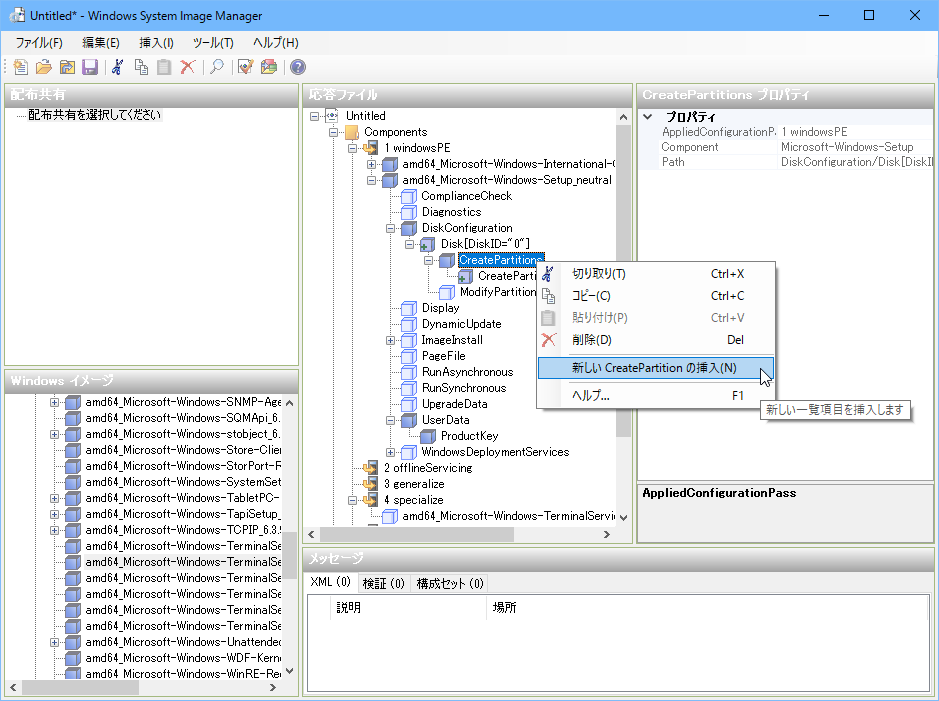This screenshot has width=939, height=701.
Task: Click the 2 offlineServicing pass icon
Action: [x=371, y=468]
